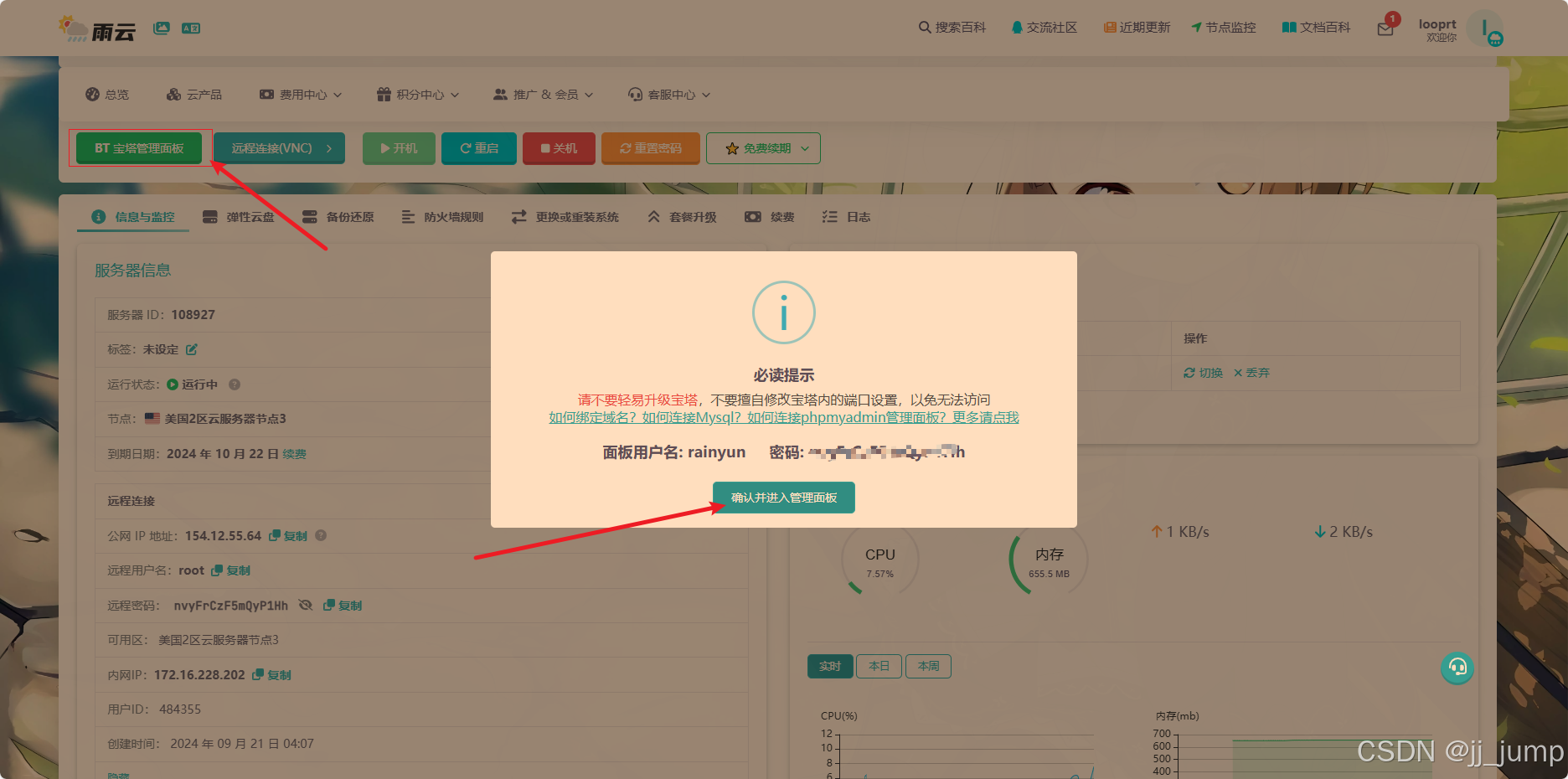Click the user avatar
This screenshot has height=779, width=1568.
pyautogui.click(x=1485, y=28)
